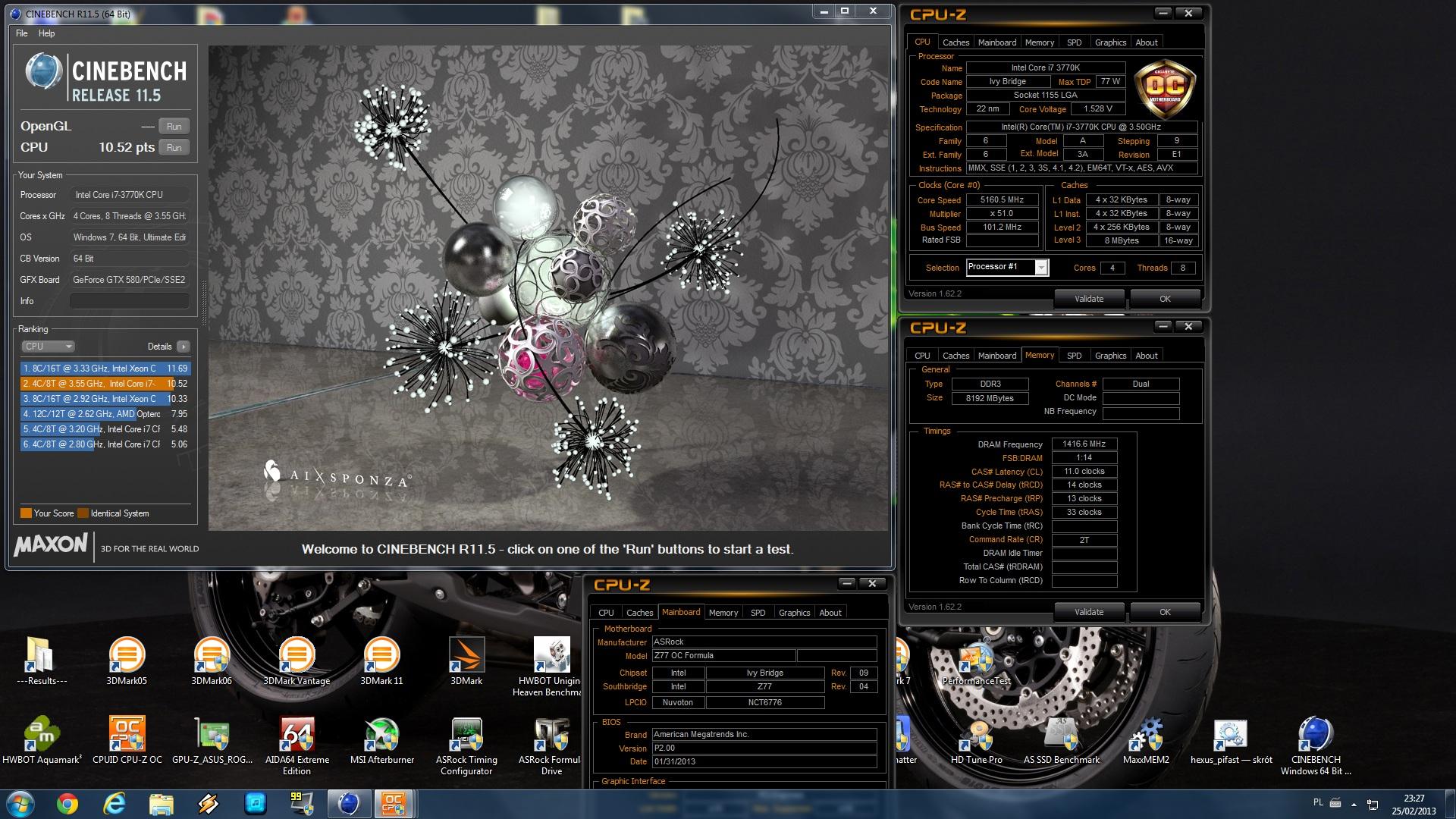Validate in the top CPU-Z CPU window
The width and height of the screenshot is (1456, 819).
click(x=1089, y=299)
